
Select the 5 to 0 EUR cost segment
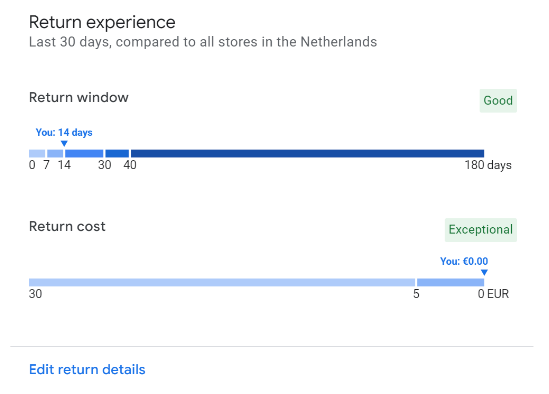(x=451, y=282)
